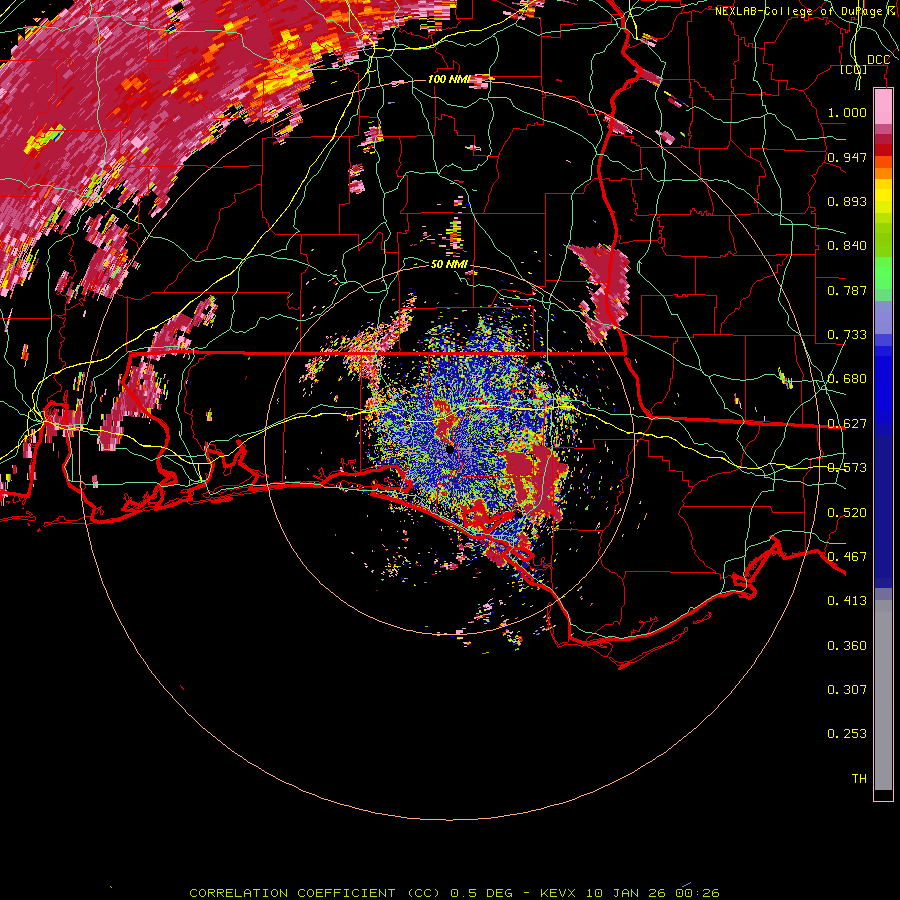Click the 100 NMI range ring label

coord(449,79)
